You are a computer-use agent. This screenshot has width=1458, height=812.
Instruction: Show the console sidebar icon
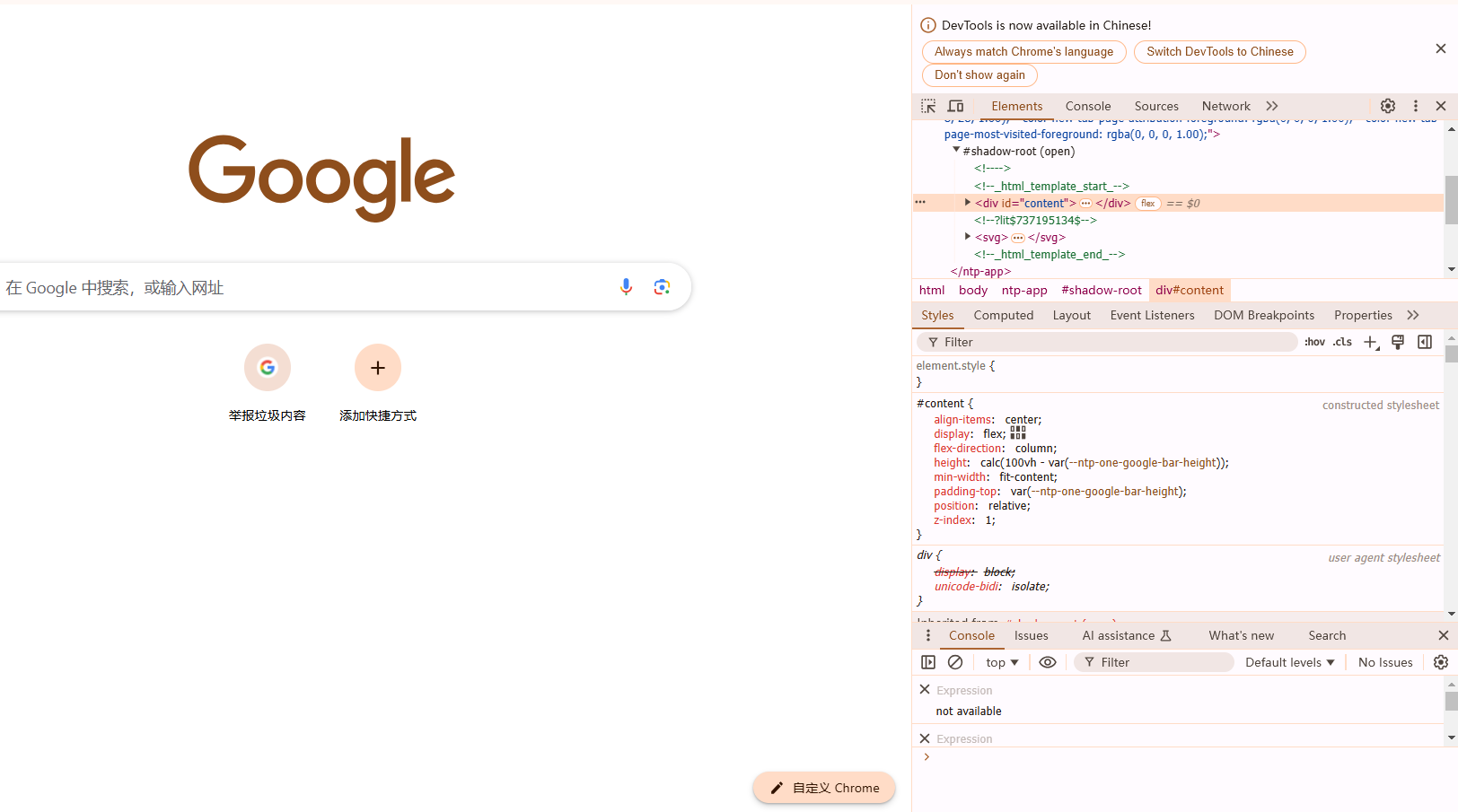928,662
